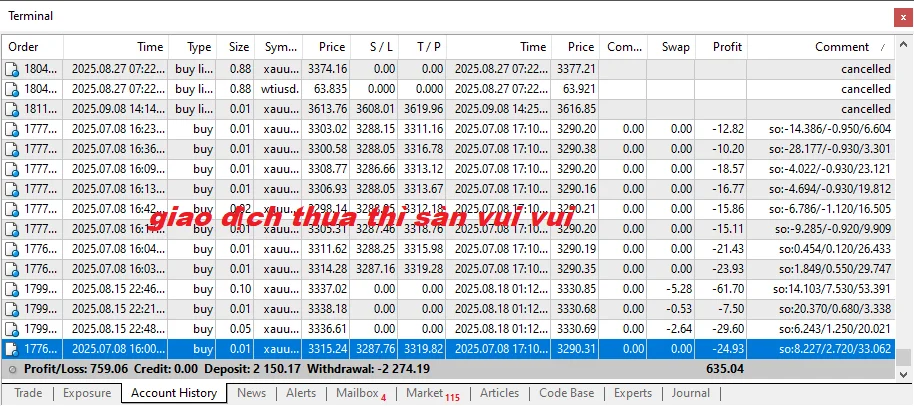The height and width of the screenshot is (406, 914).
Task: Open the Market tab
Action: (x=433, y=393)
